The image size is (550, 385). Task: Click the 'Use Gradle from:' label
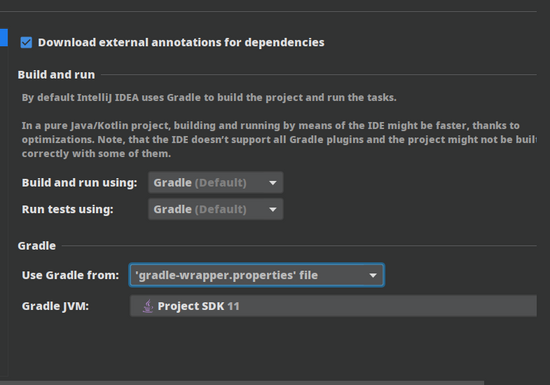[x=71, y=275]
